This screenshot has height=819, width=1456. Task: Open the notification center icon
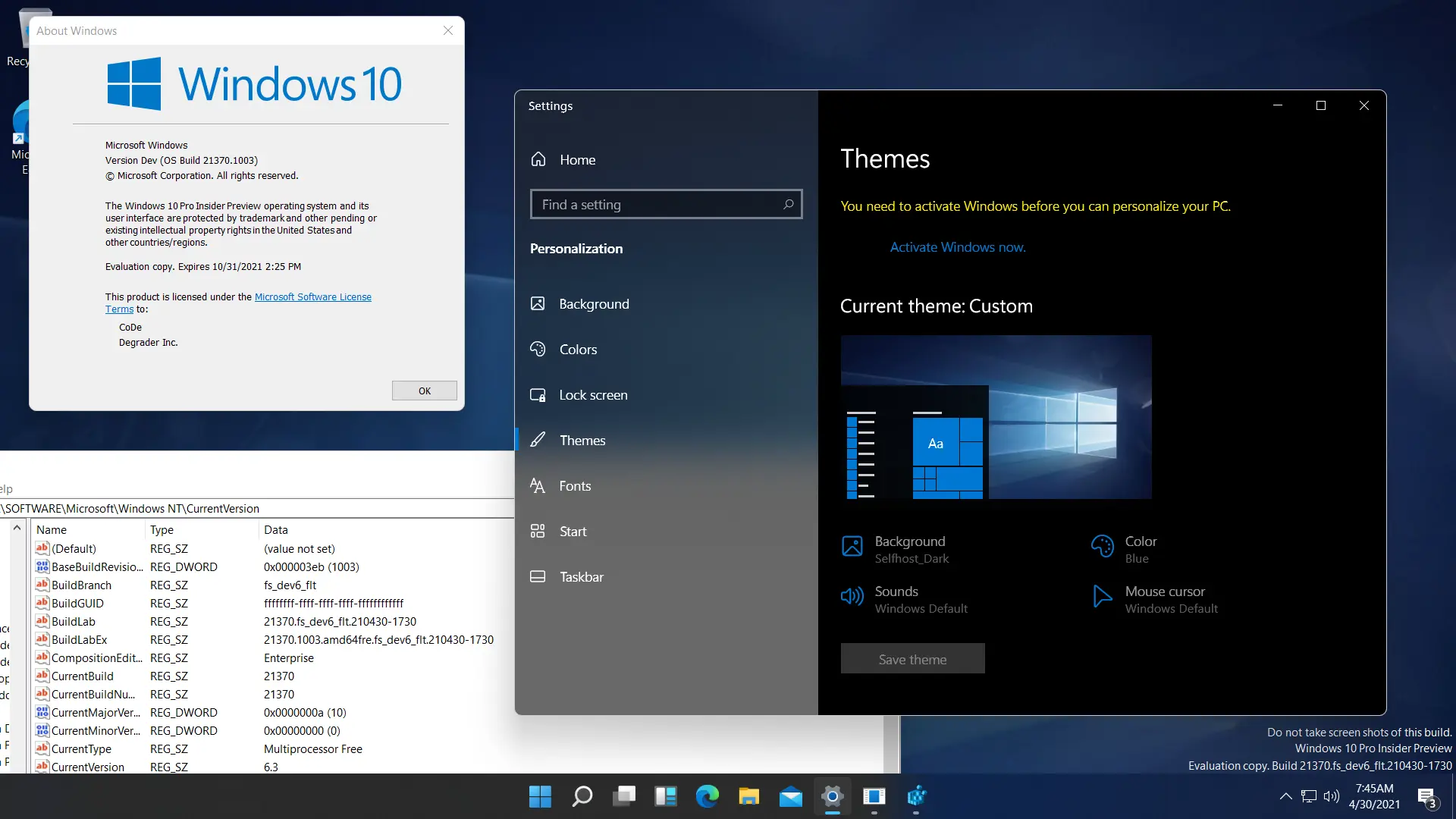coord(1428,798)
